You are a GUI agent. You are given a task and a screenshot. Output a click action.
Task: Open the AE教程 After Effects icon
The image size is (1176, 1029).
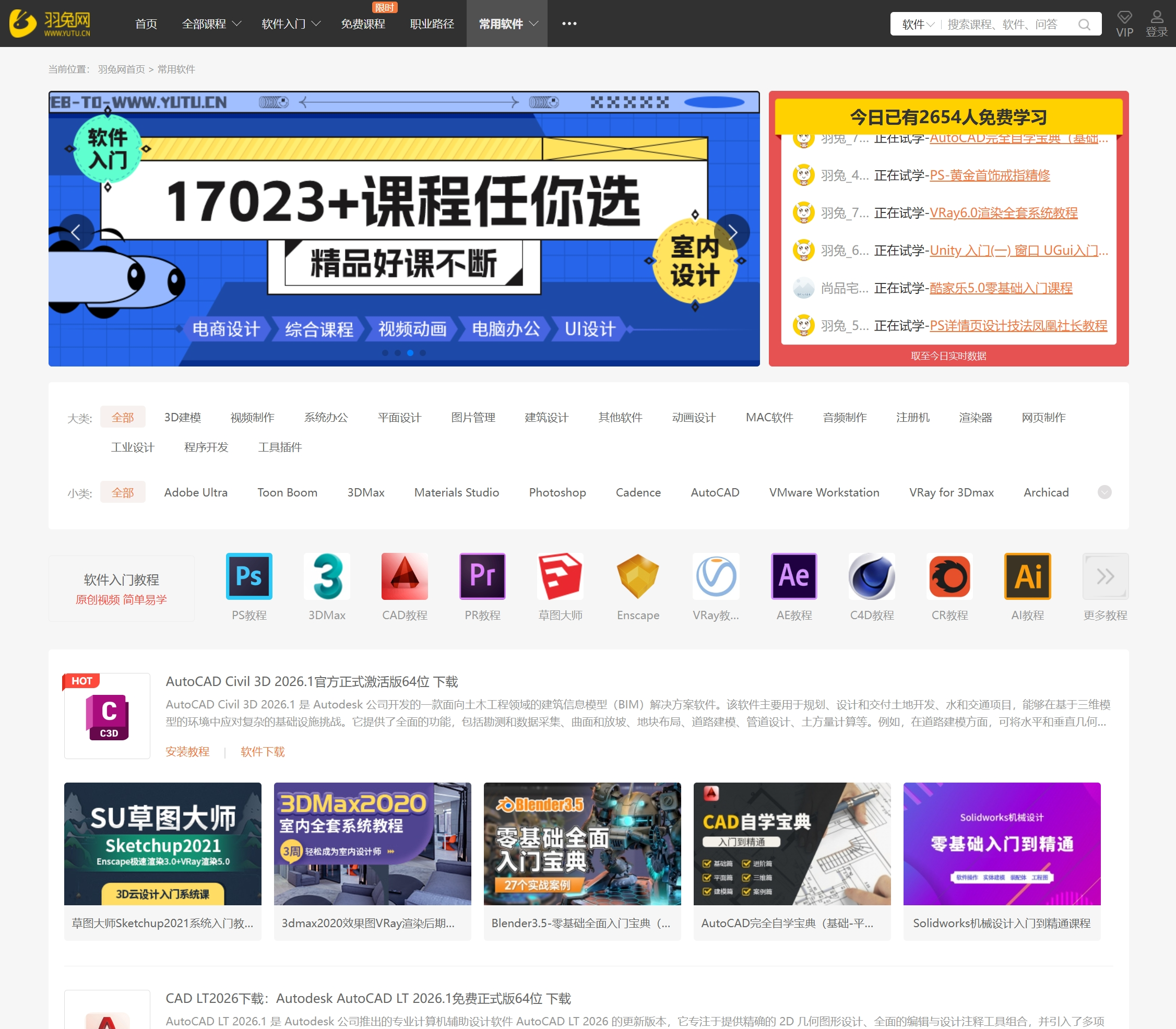[x=793, y=576]
